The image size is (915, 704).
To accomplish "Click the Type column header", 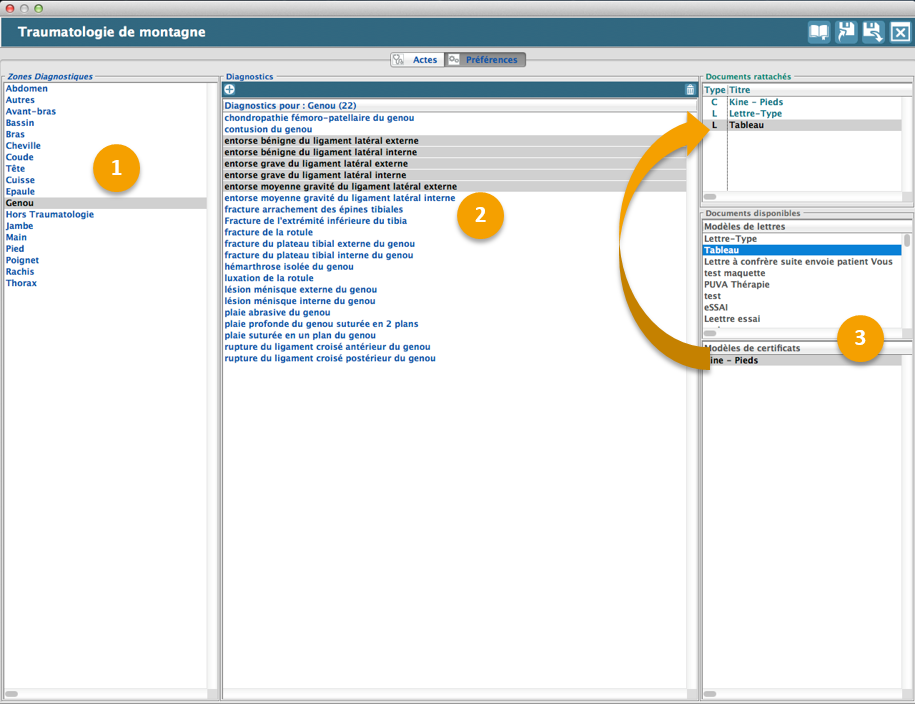I will (714, 90).
